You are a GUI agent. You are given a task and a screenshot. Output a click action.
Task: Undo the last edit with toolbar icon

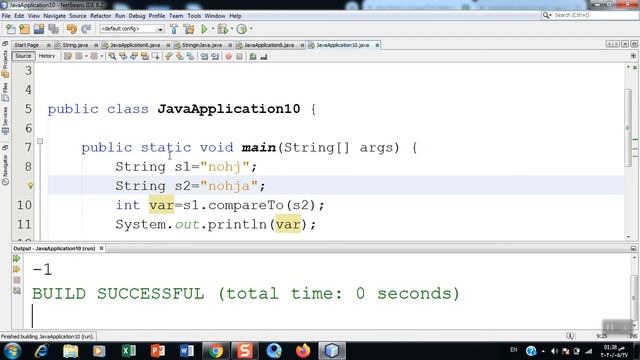click(x=71, y=29)
